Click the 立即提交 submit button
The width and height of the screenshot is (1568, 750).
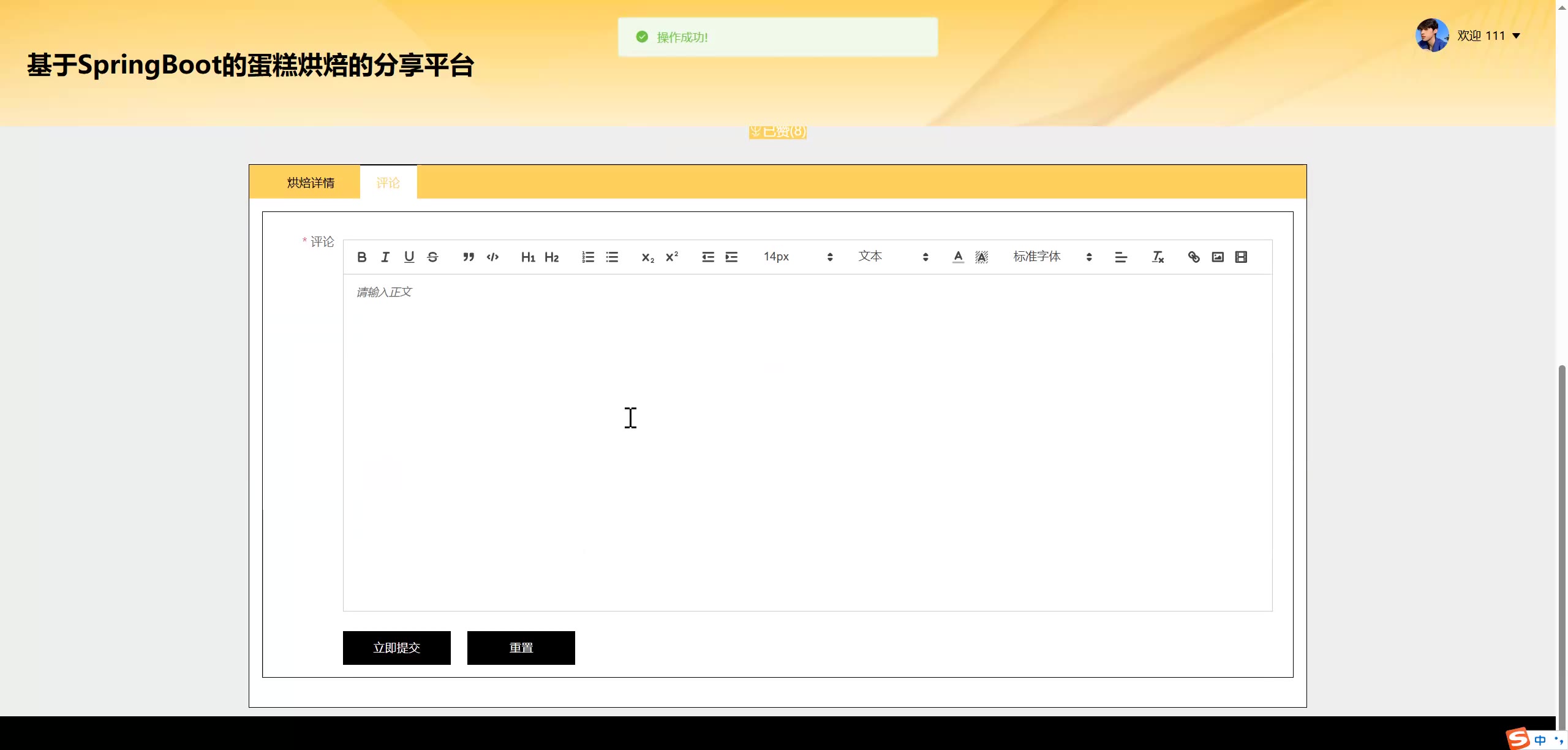[x=397, y=648]
